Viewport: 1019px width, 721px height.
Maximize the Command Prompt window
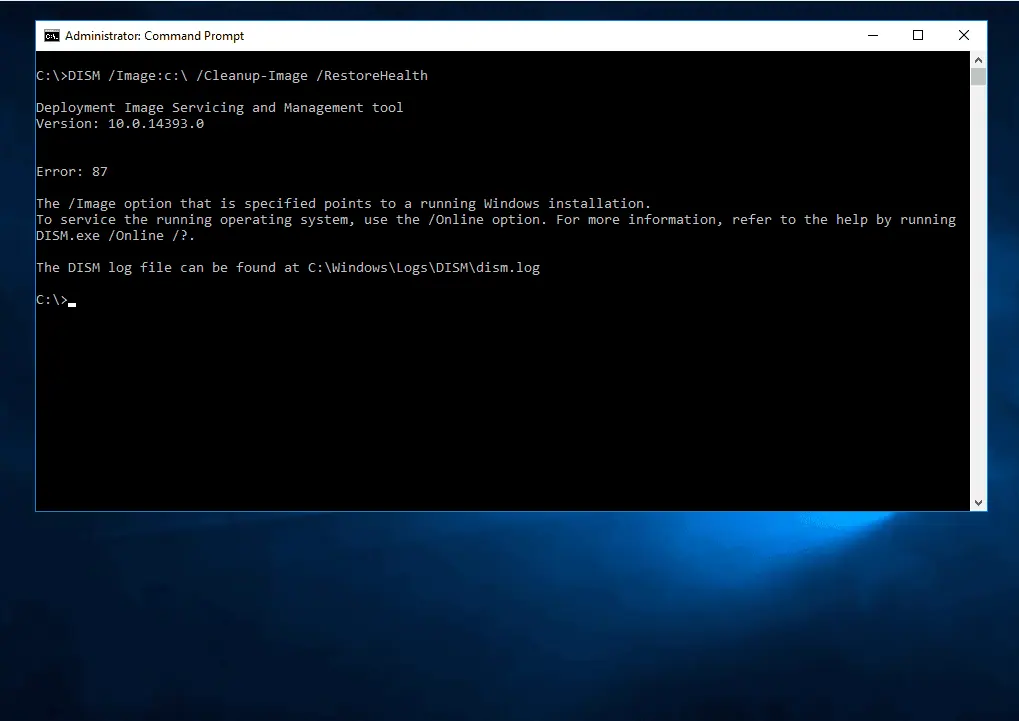pyautogui.click(x=918, y=36)
